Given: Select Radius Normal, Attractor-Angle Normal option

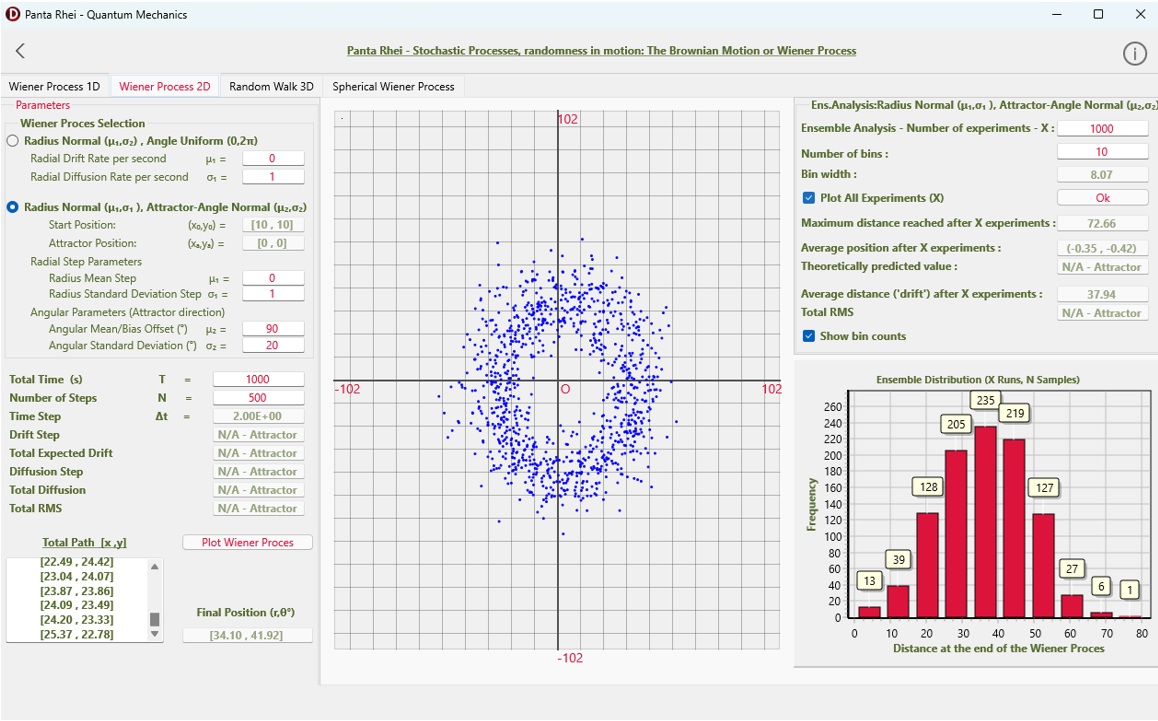Looking at the screenshot, I should click(x=13, y=208).
